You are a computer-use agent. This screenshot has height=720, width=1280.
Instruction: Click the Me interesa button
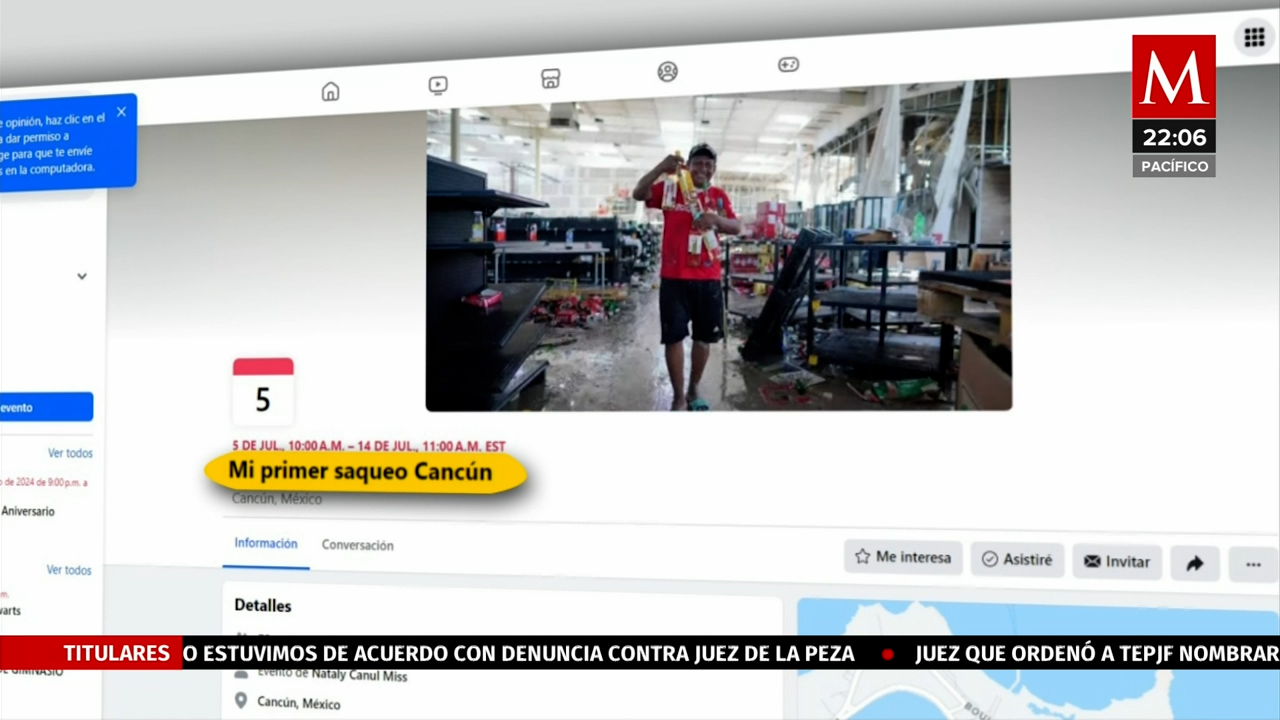tap(903, 557)
